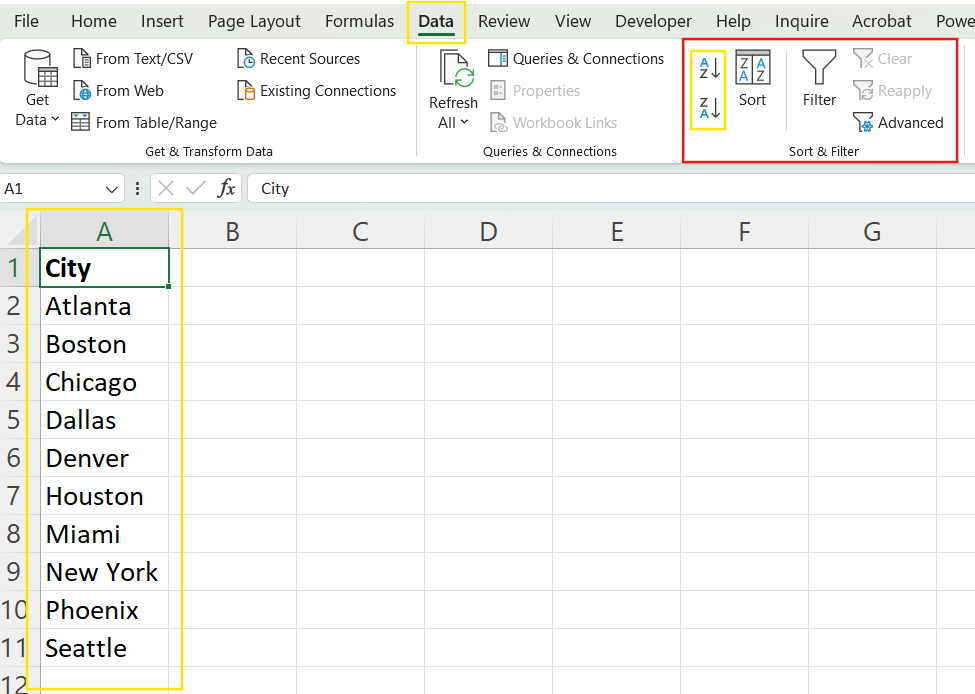Import data From Text/CSV
The width and height of the screenshot is (975, 694).
133,58
